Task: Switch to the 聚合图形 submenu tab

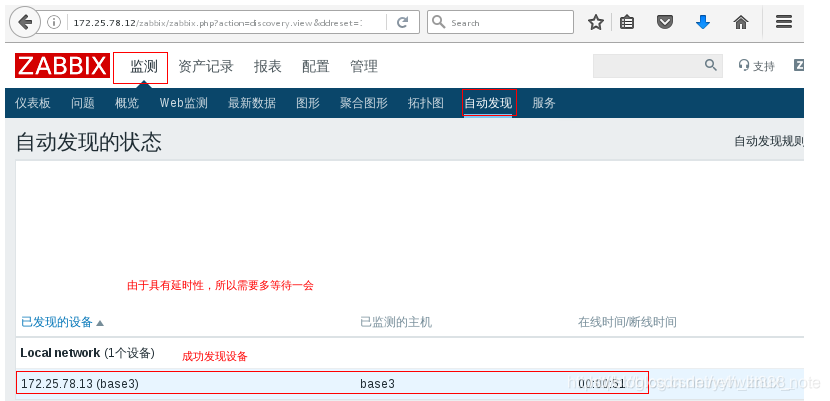Action: (x=364, y=103)
